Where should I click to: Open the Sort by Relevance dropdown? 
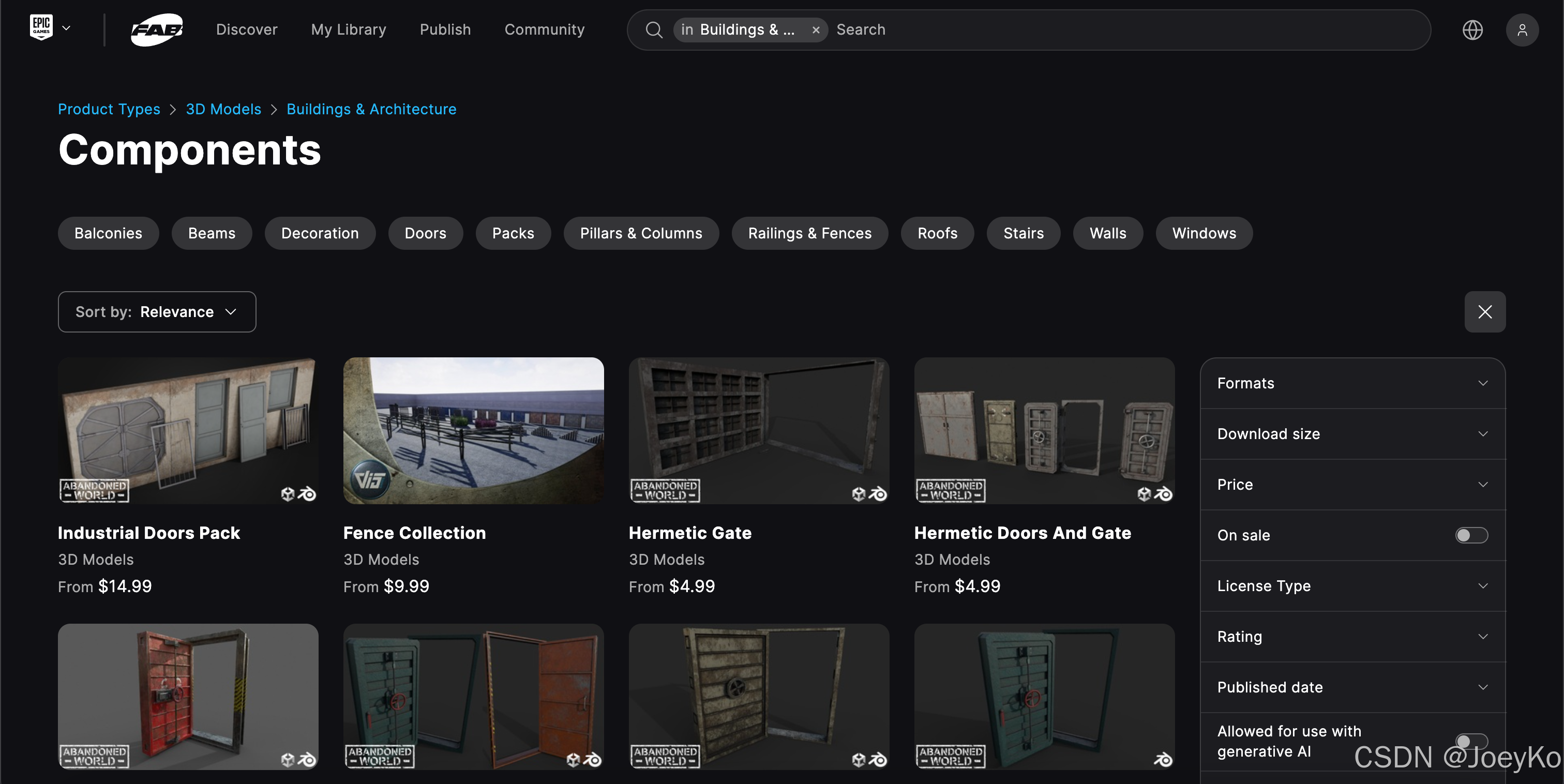click(x=157, y=311)
